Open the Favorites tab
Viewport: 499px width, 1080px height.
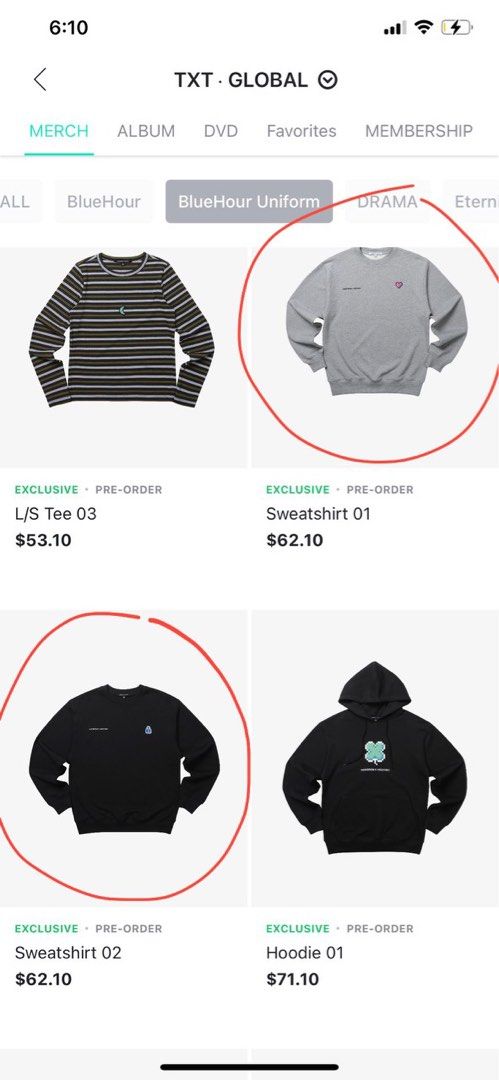click(x=301, y=131)
